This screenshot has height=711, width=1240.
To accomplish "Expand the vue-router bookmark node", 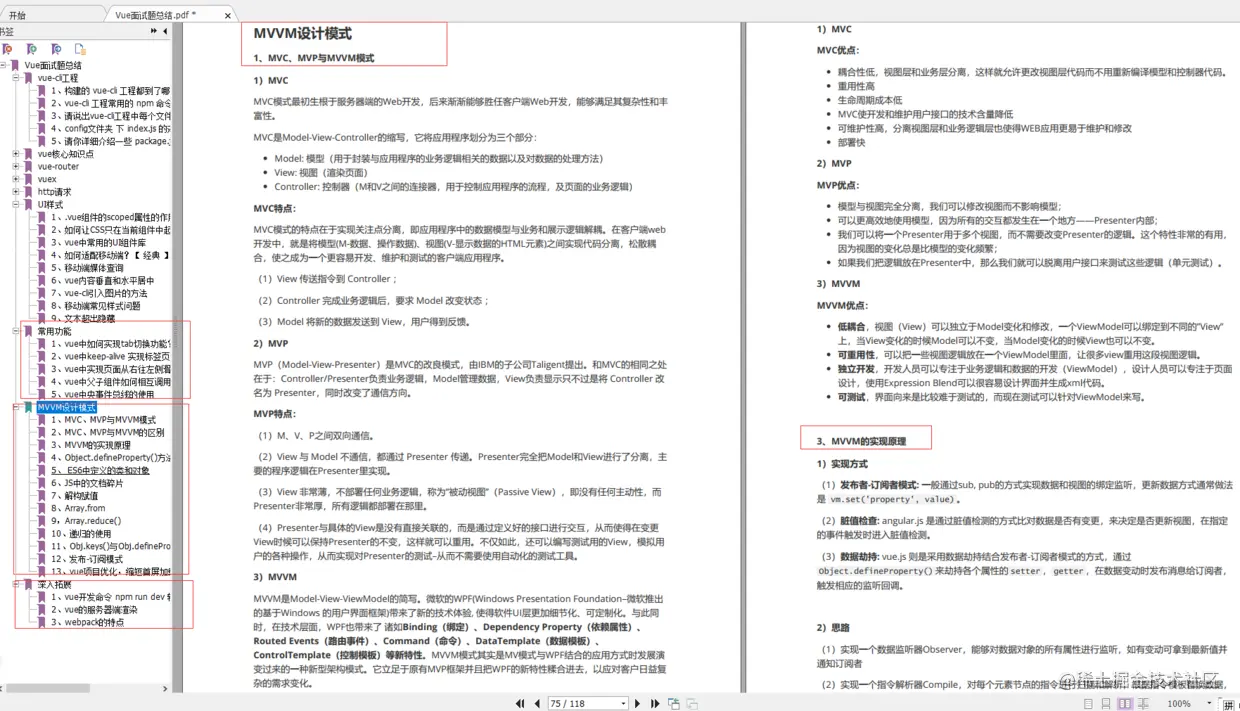I will click(16, 167).
